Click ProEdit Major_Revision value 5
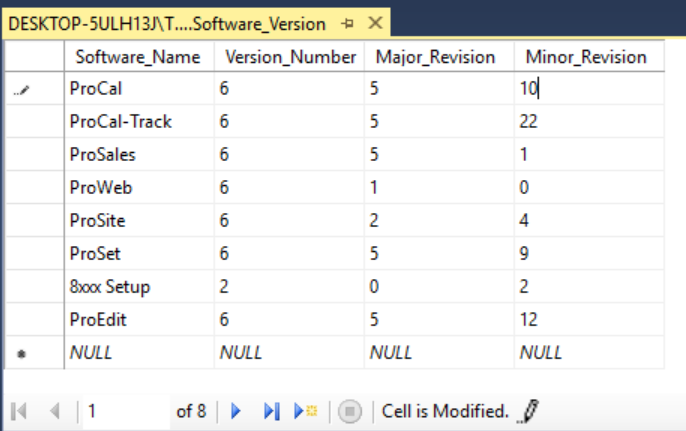 (x=439, y=319)
